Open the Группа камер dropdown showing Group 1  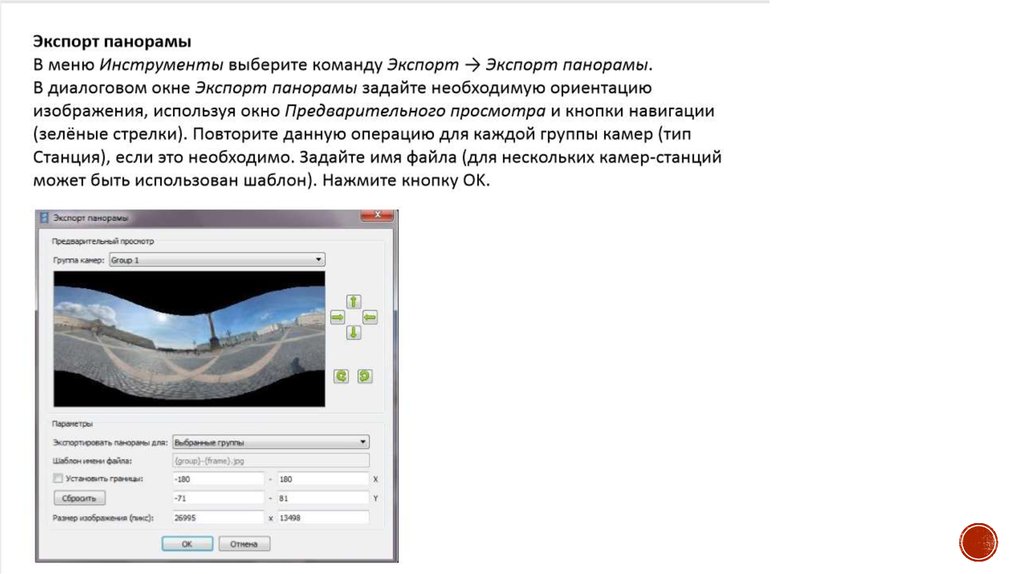tap(216, 260)
